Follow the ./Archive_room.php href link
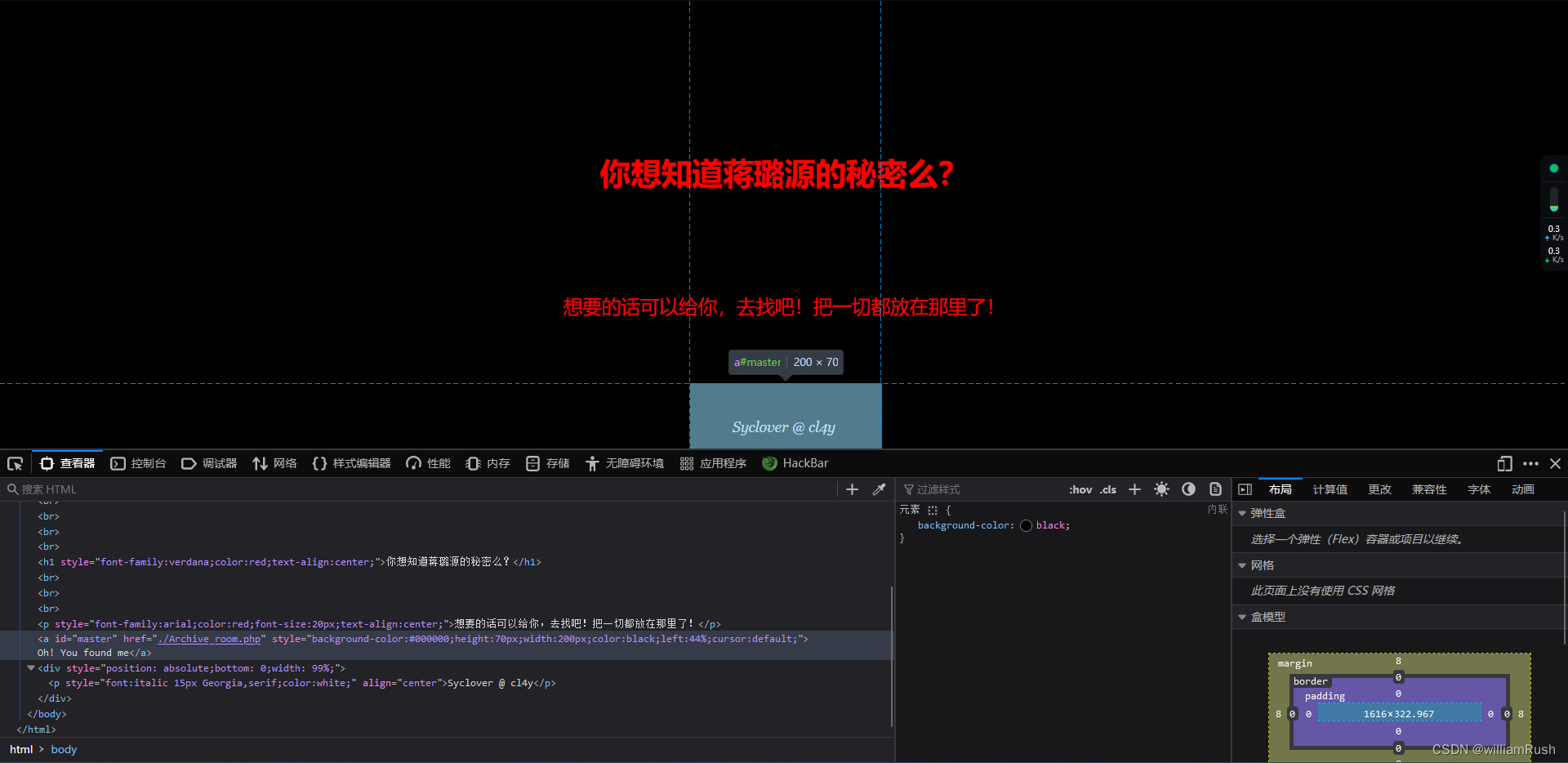Viewport: 1568px width, 763px height. [209, 639]
